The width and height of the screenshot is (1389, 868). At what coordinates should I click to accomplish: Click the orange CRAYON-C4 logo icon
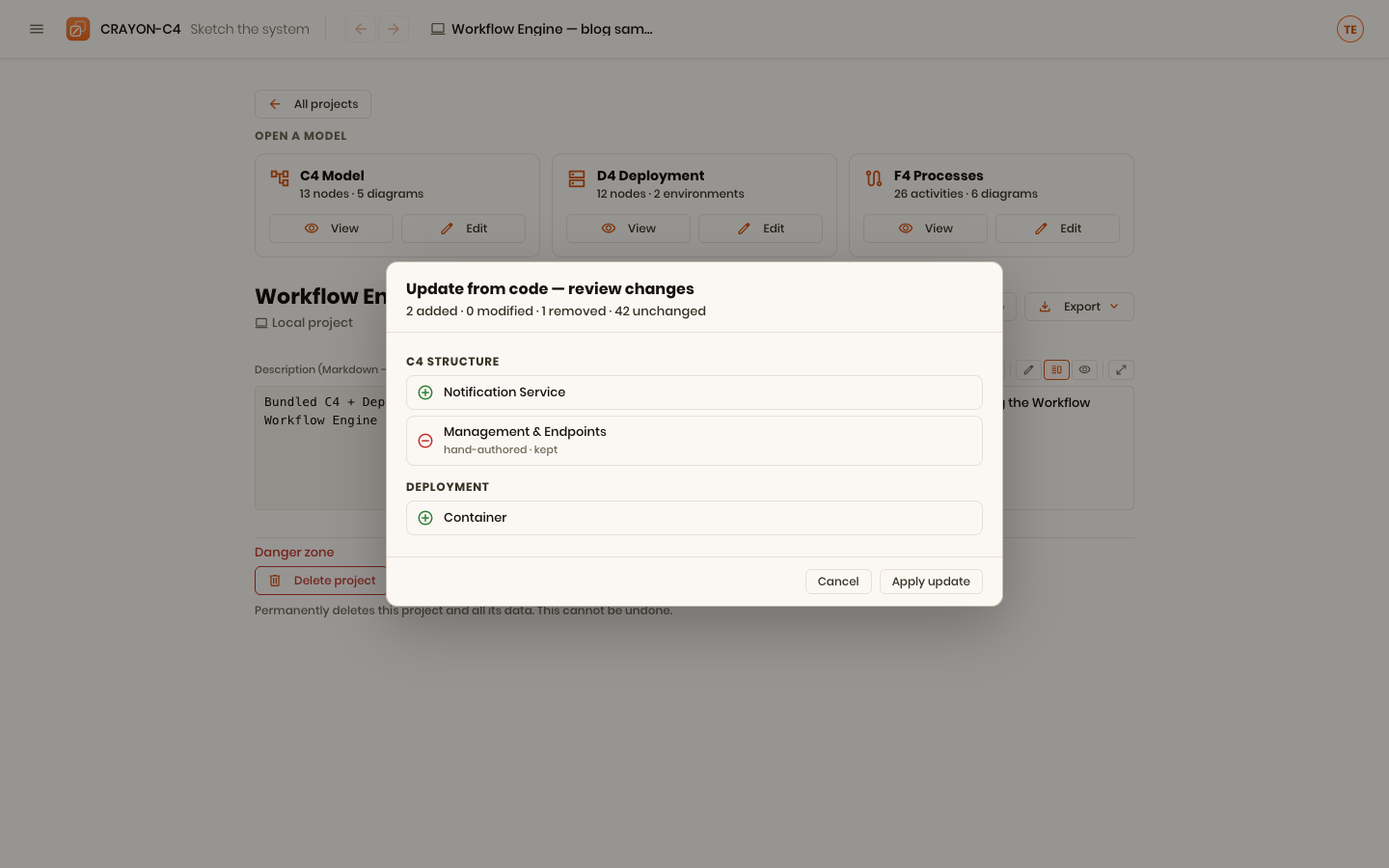pyautogui.click(x=78, y=29)
